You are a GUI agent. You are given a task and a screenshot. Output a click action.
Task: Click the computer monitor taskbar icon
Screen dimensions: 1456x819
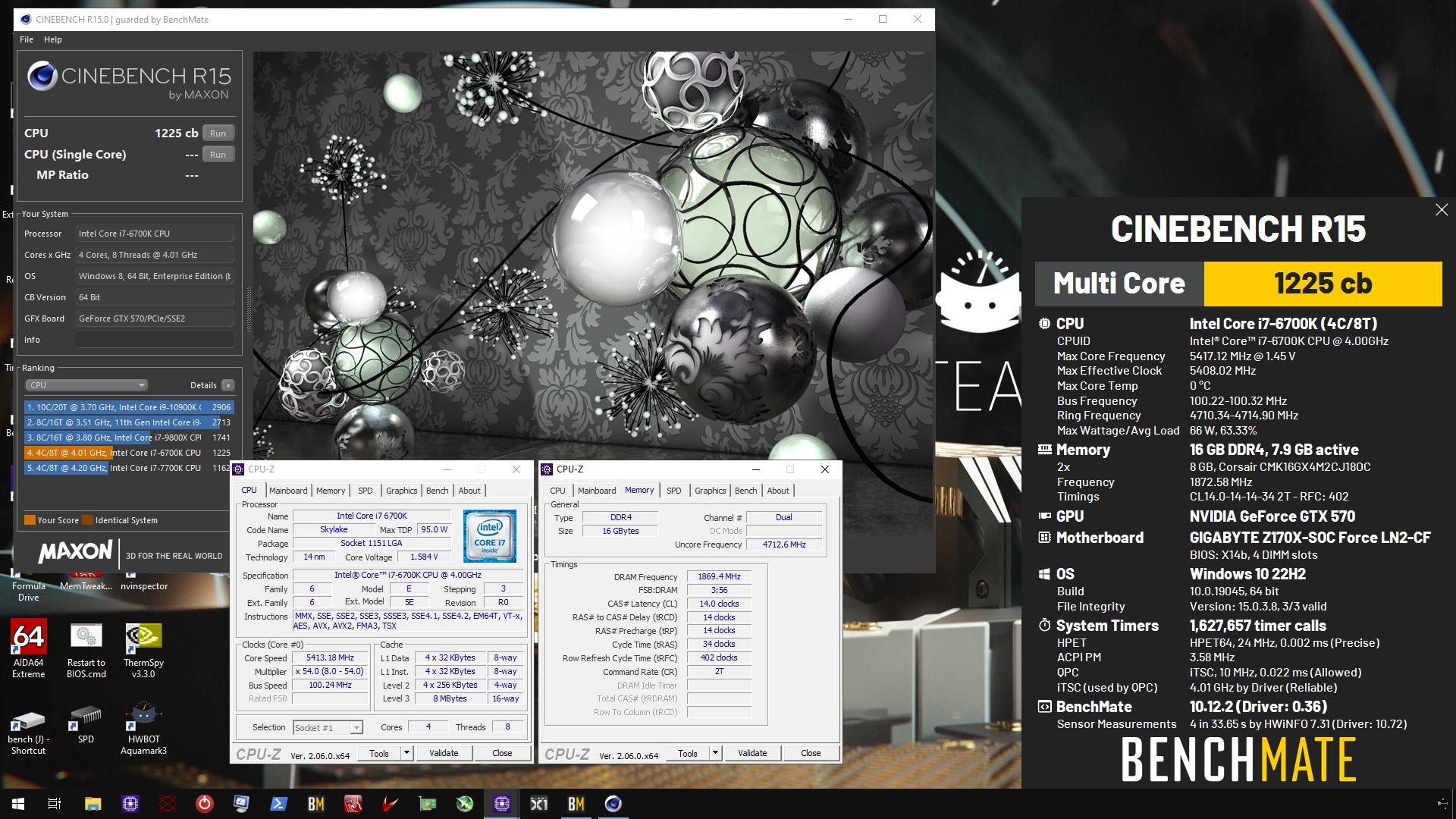(x=241, y=804)
